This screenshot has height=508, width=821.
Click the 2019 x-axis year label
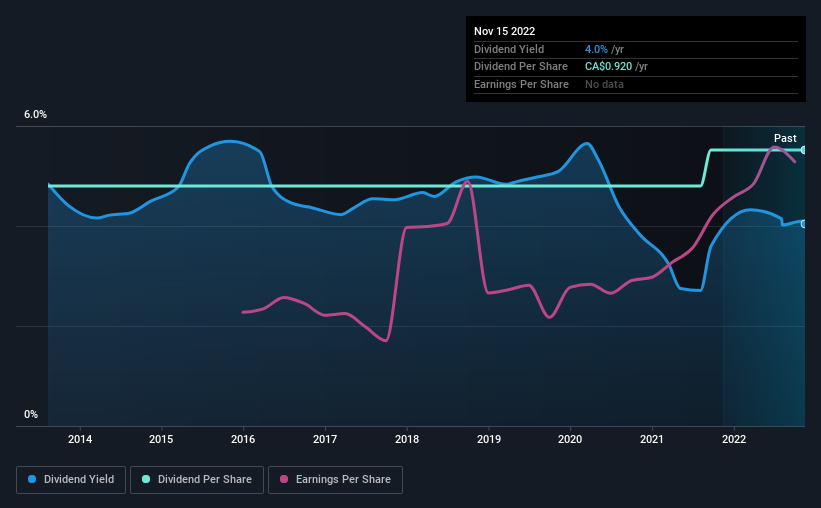[489, 439]
